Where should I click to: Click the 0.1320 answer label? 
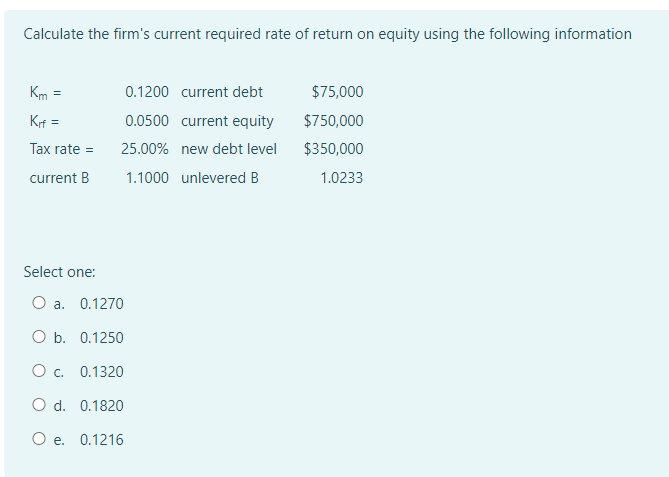102,372
